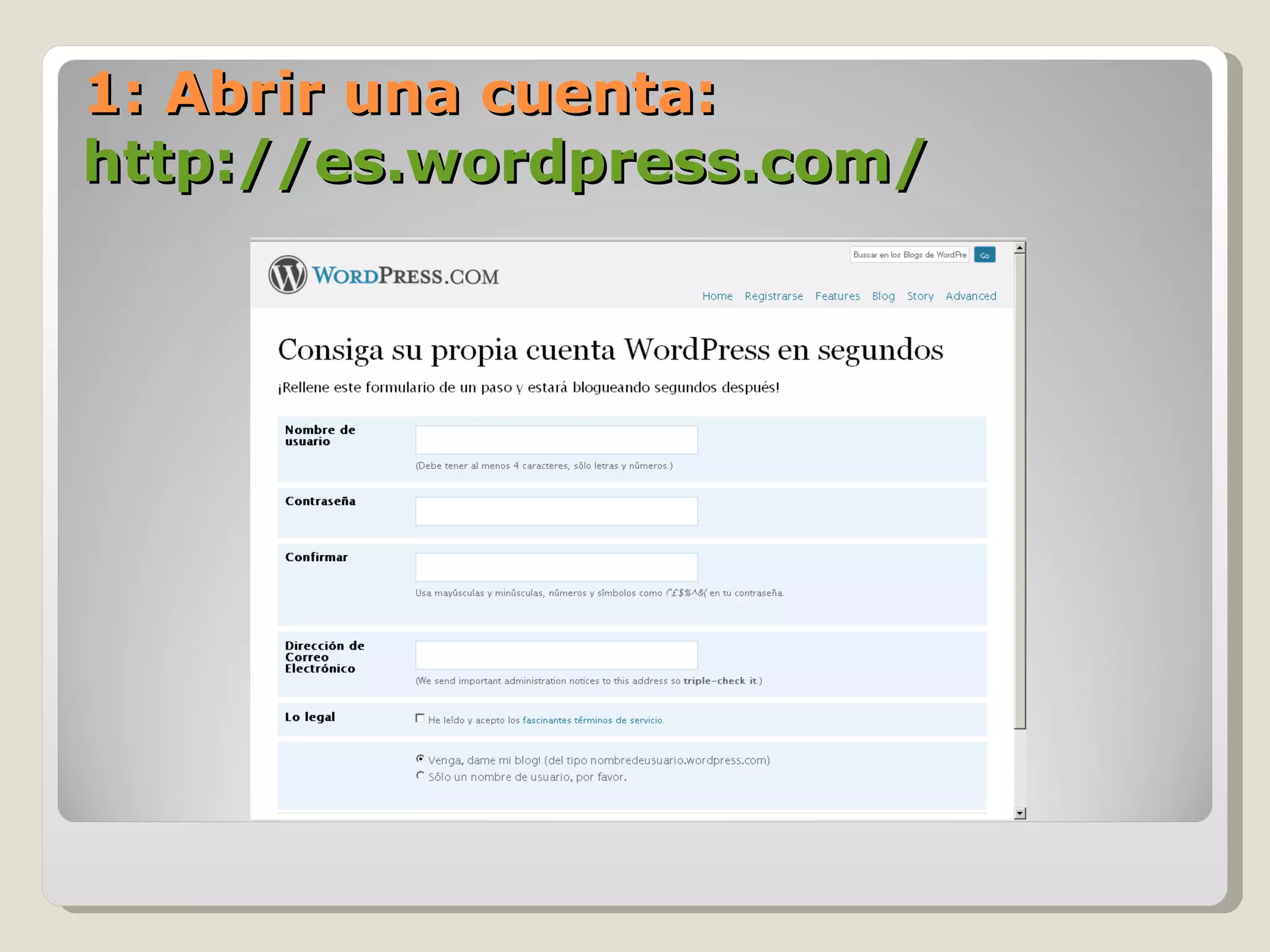Click the scrollbar down arrow
The height and width of the screenshot is (952, 1270).
(x=1019, y=813)
